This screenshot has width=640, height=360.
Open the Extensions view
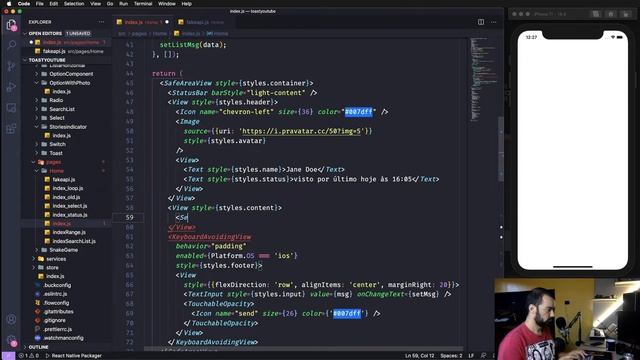coord(11,129)
